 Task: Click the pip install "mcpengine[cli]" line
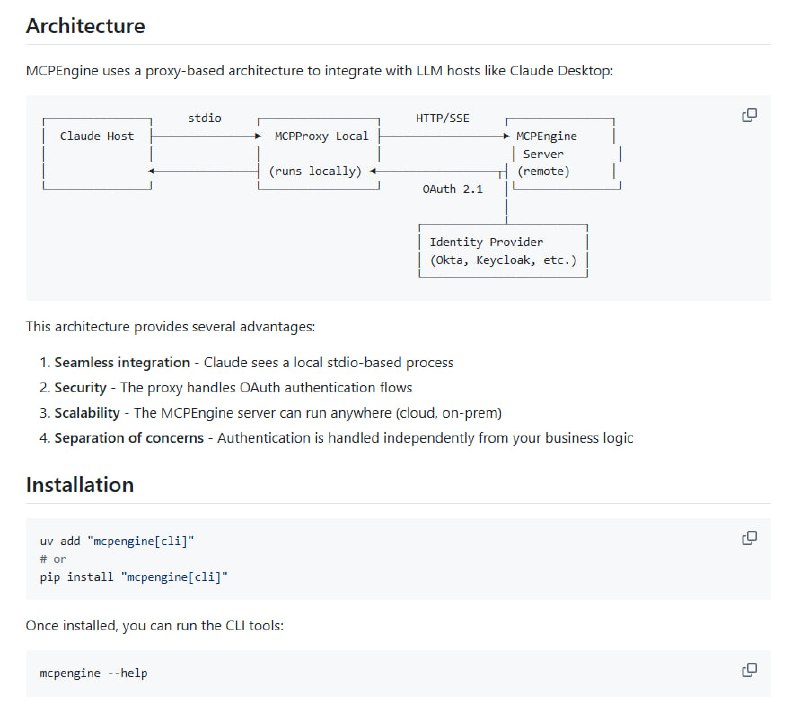tap(134, 577)
